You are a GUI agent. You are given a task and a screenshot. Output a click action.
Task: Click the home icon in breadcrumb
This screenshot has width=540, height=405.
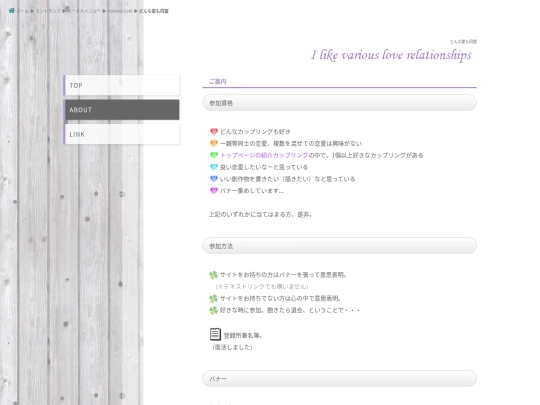[11, 11]
